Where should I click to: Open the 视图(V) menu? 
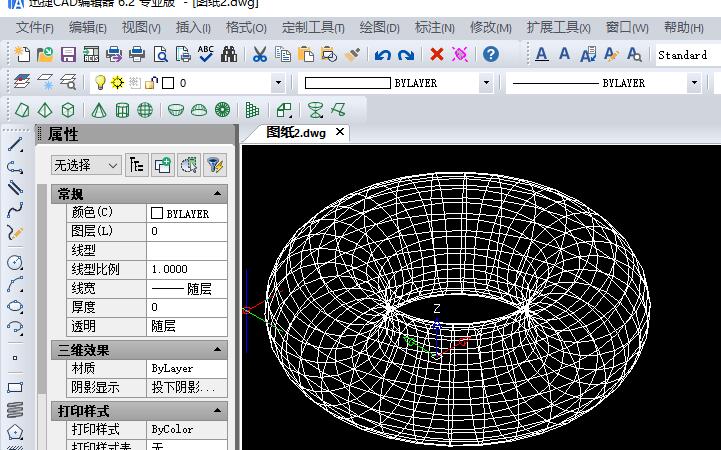(141, 28)
